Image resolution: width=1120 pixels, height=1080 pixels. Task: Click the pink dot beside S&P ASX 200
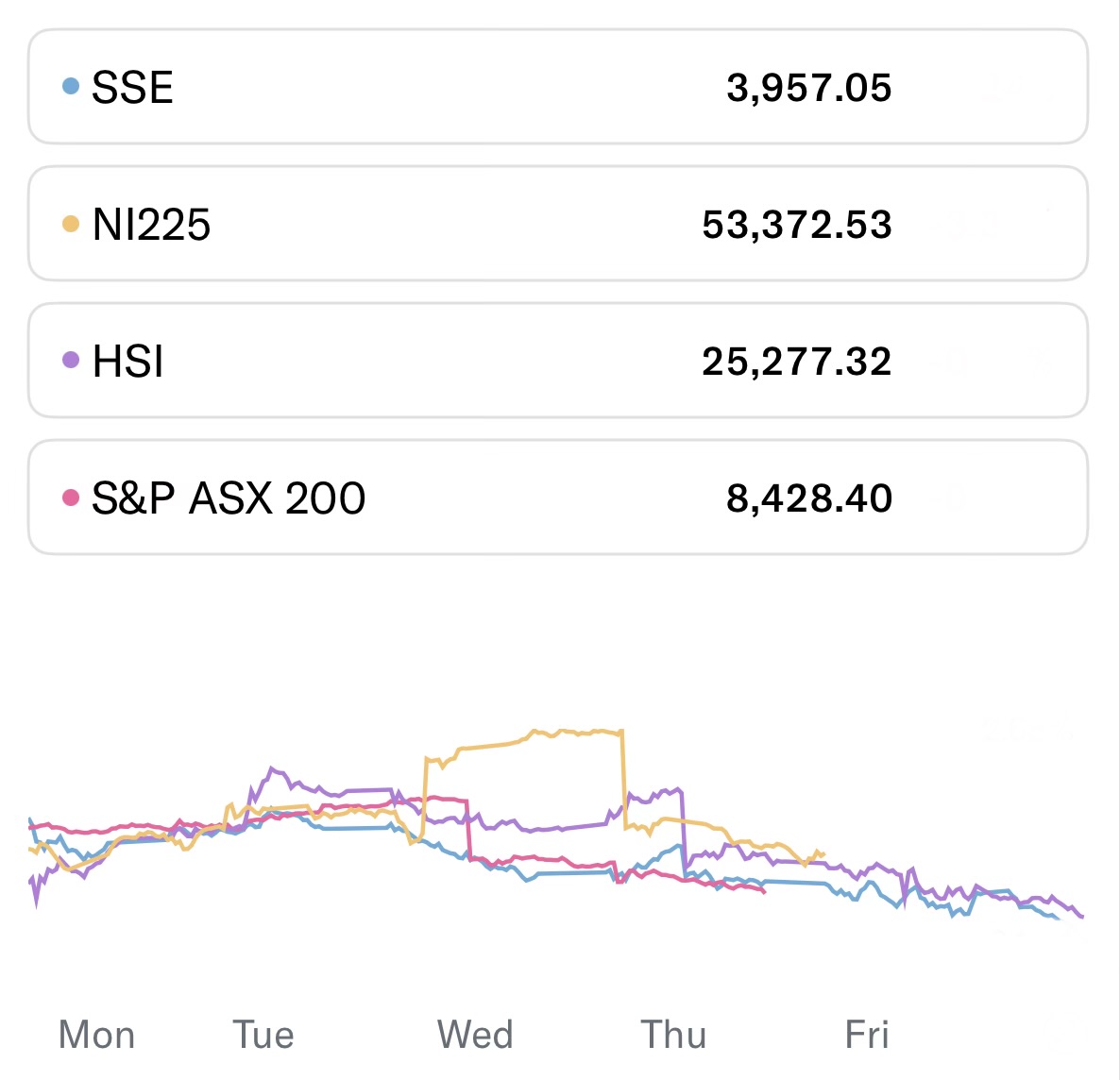point(70,497)
